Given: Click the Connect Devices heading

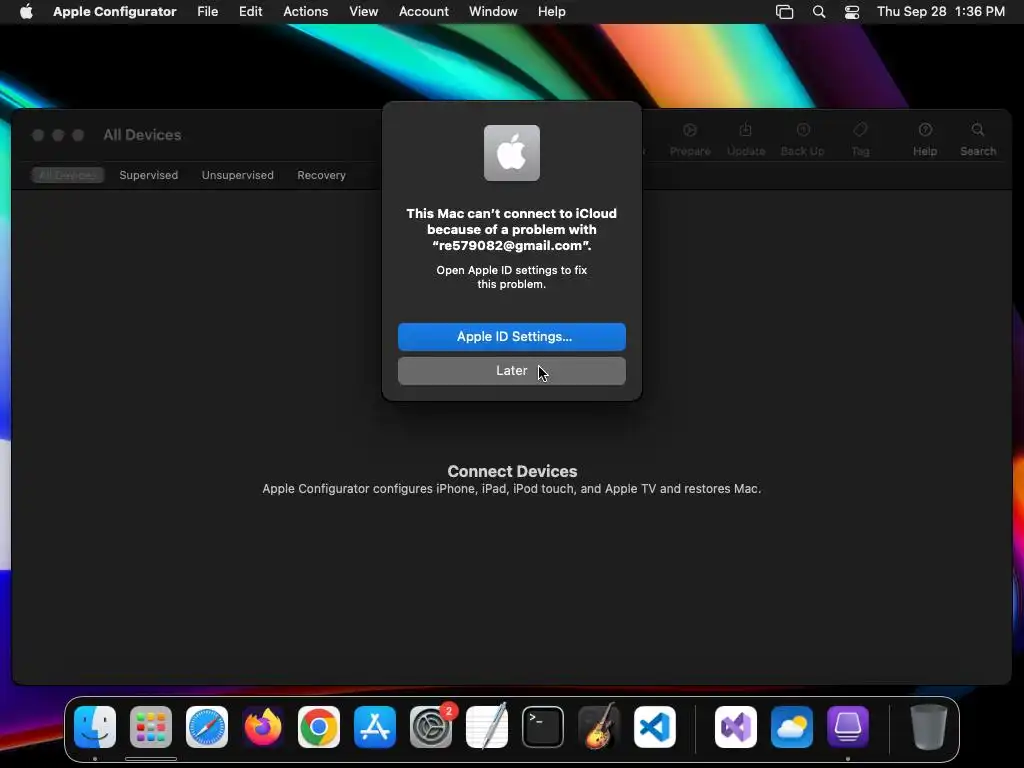Looking at the screenshot, I should 512,471.
